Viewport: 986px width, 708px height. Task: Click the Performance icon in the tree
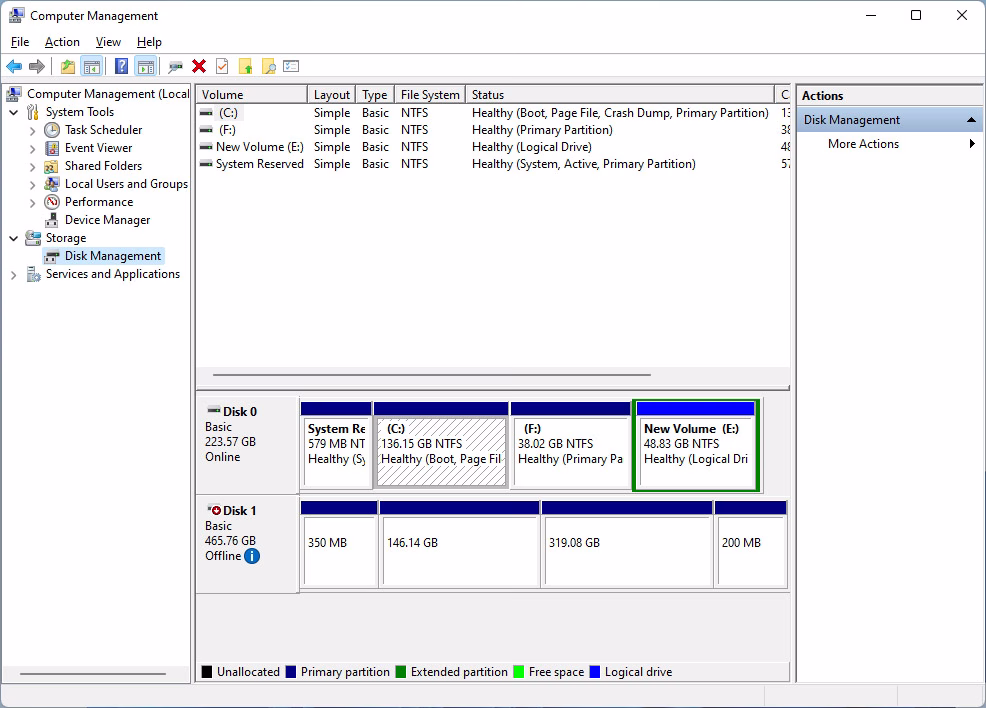point(52,202)
